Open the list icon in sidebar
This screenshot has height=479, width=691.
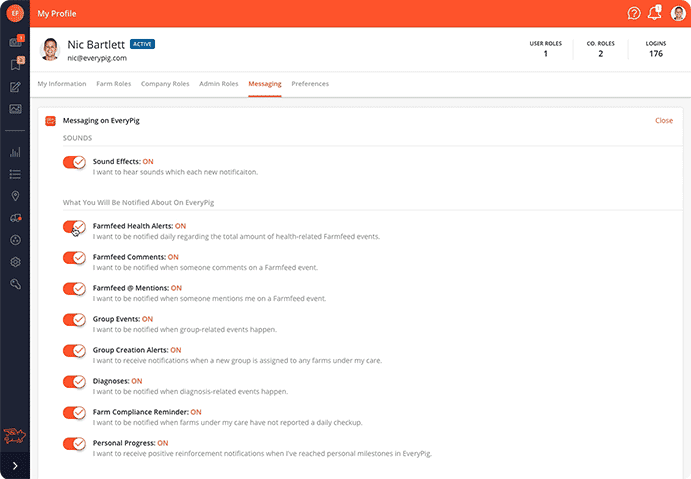[x=15, y=174]
